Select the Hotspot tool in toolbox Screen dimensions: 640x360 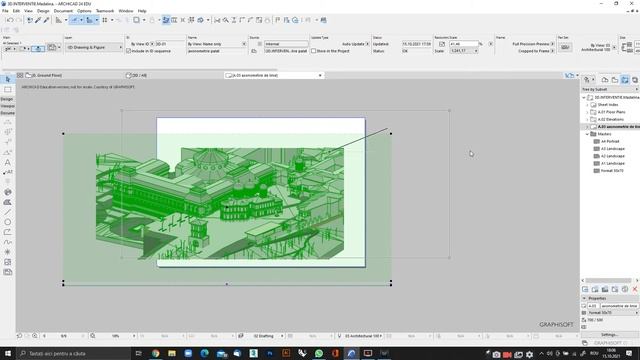pyautogui.click(x=7, y=252)
